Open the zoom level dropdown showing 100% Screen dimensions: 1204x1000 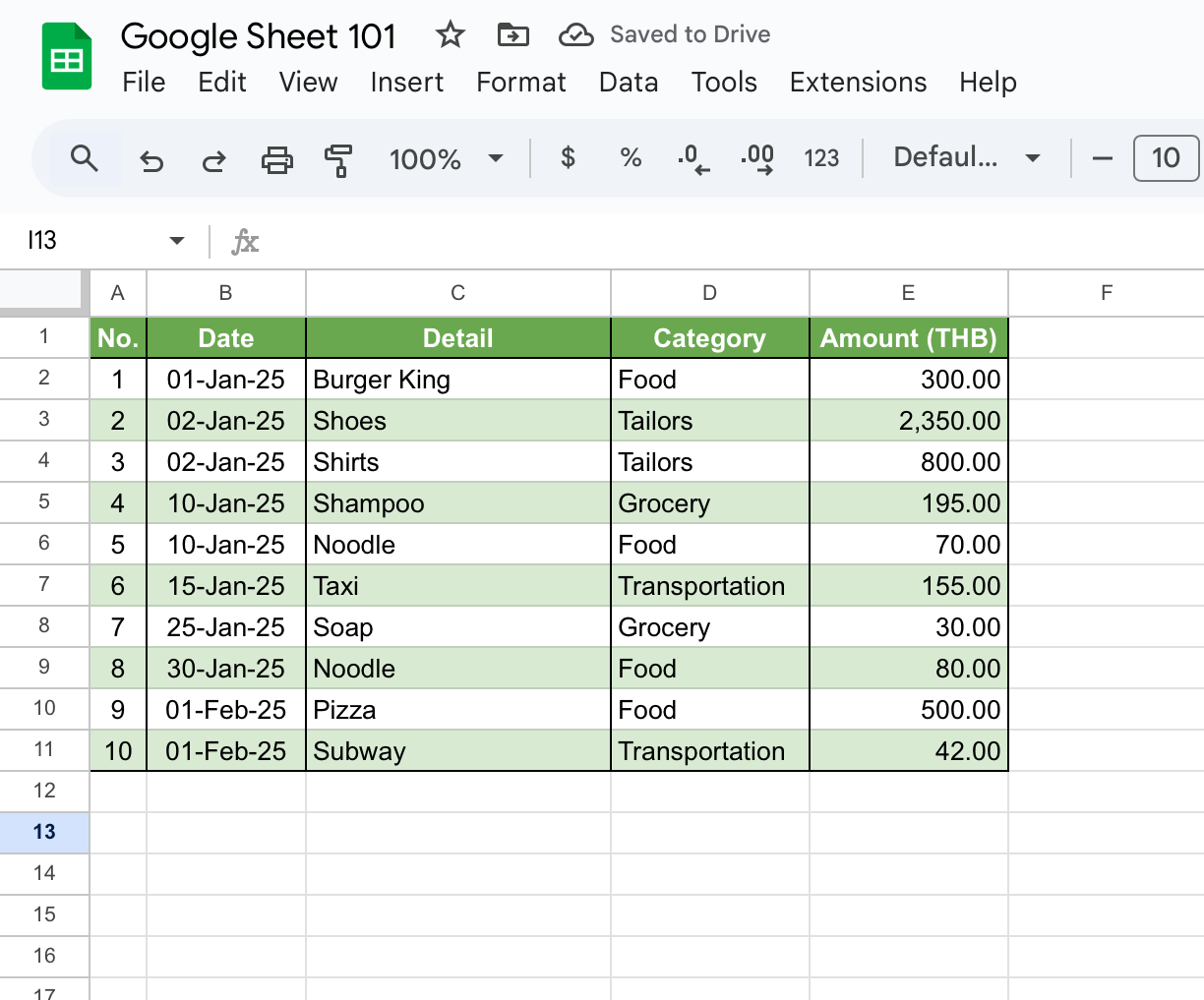coord(448,157)
